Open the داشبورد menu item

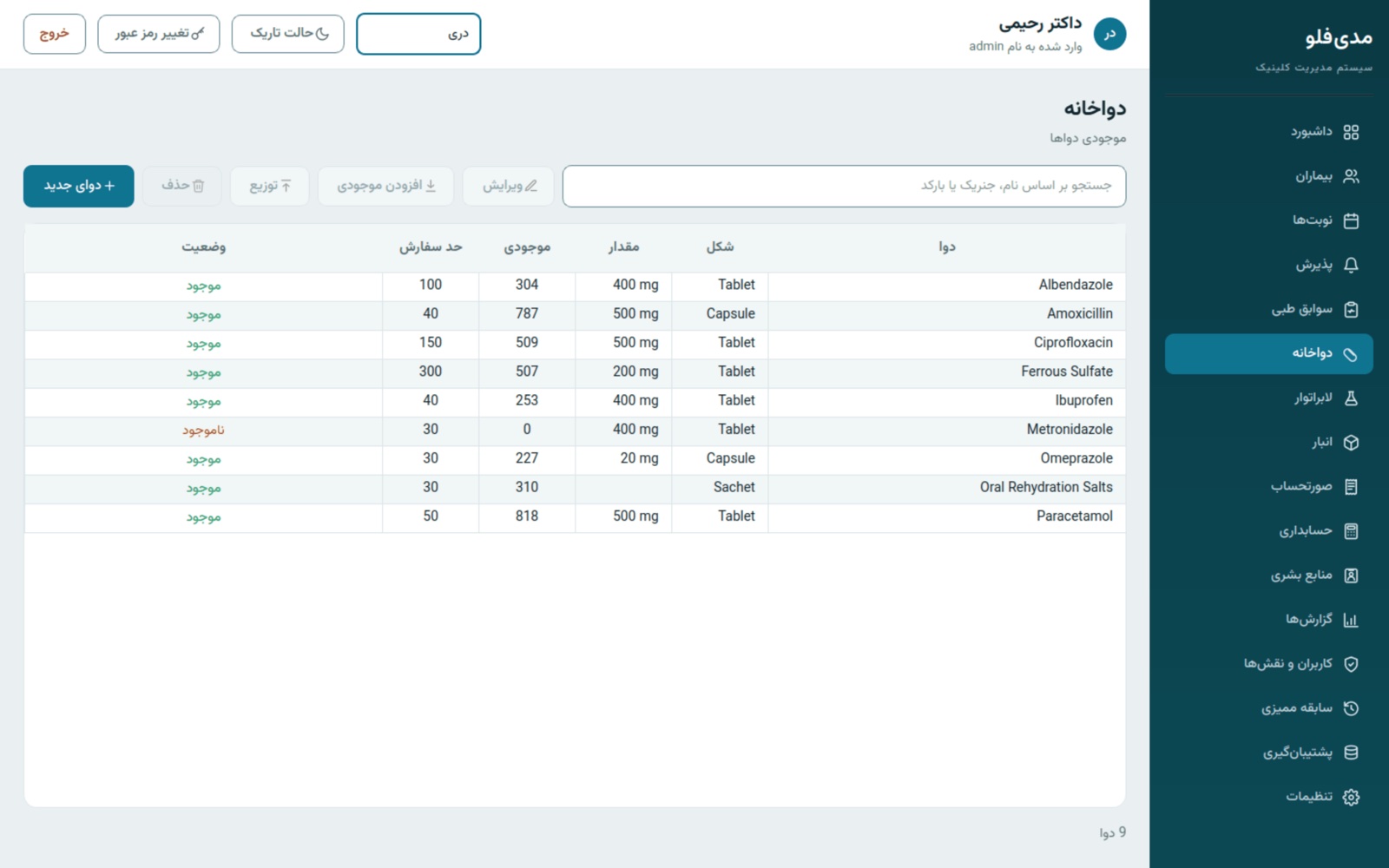1269,132
